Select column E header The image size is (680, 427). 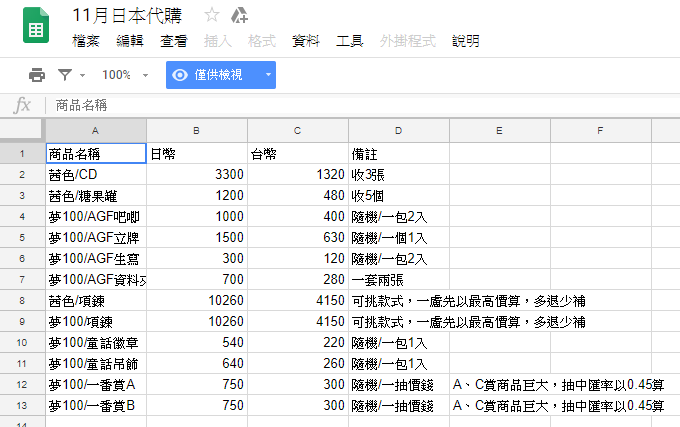(x=500, y=130)
